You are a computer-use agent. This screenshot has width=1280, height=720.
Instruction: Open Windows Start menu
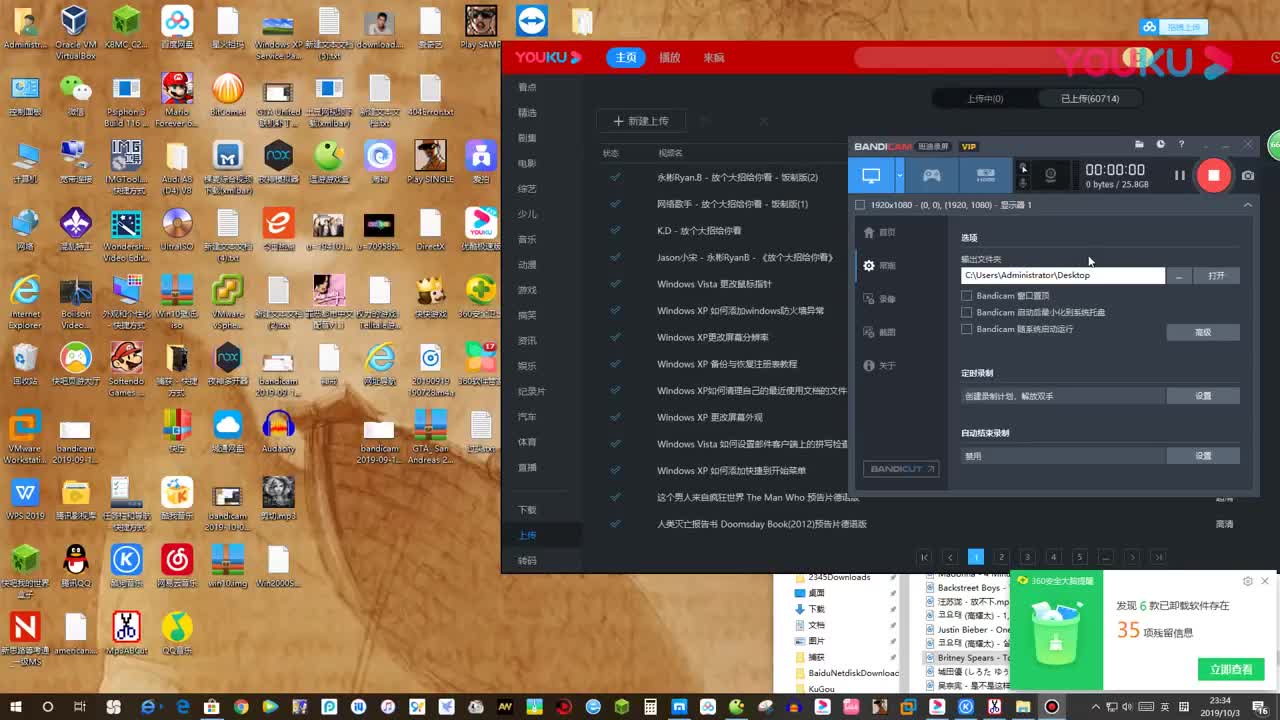[17, 707]
